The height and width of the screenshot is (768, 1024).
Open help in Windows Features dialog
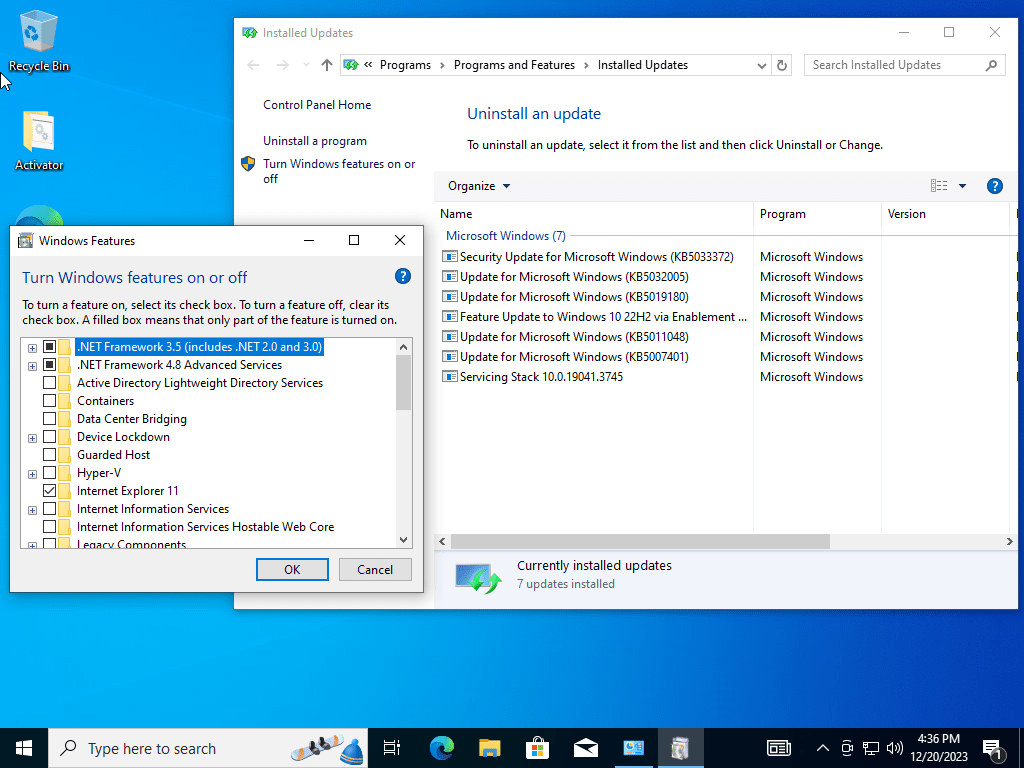point(403,276)
